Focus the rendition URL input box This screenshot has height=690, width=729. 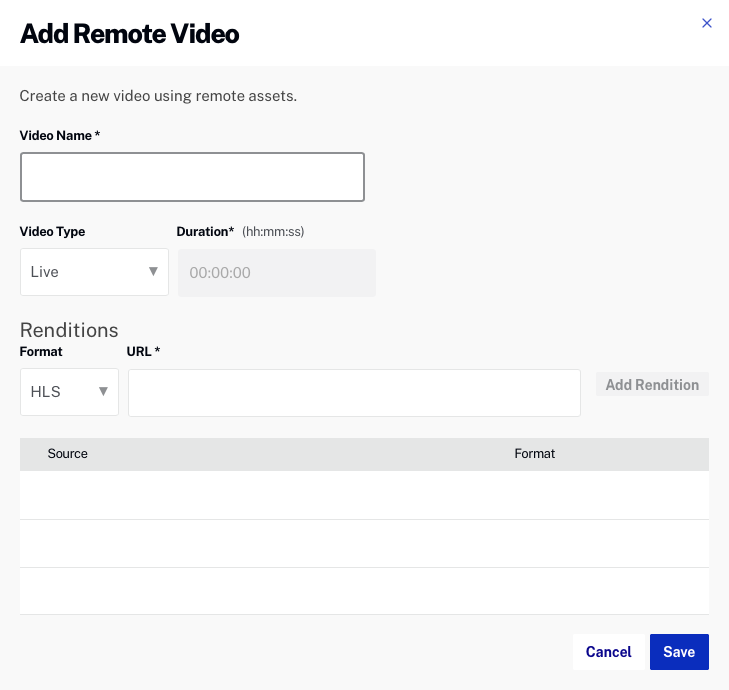click(354, 393)
